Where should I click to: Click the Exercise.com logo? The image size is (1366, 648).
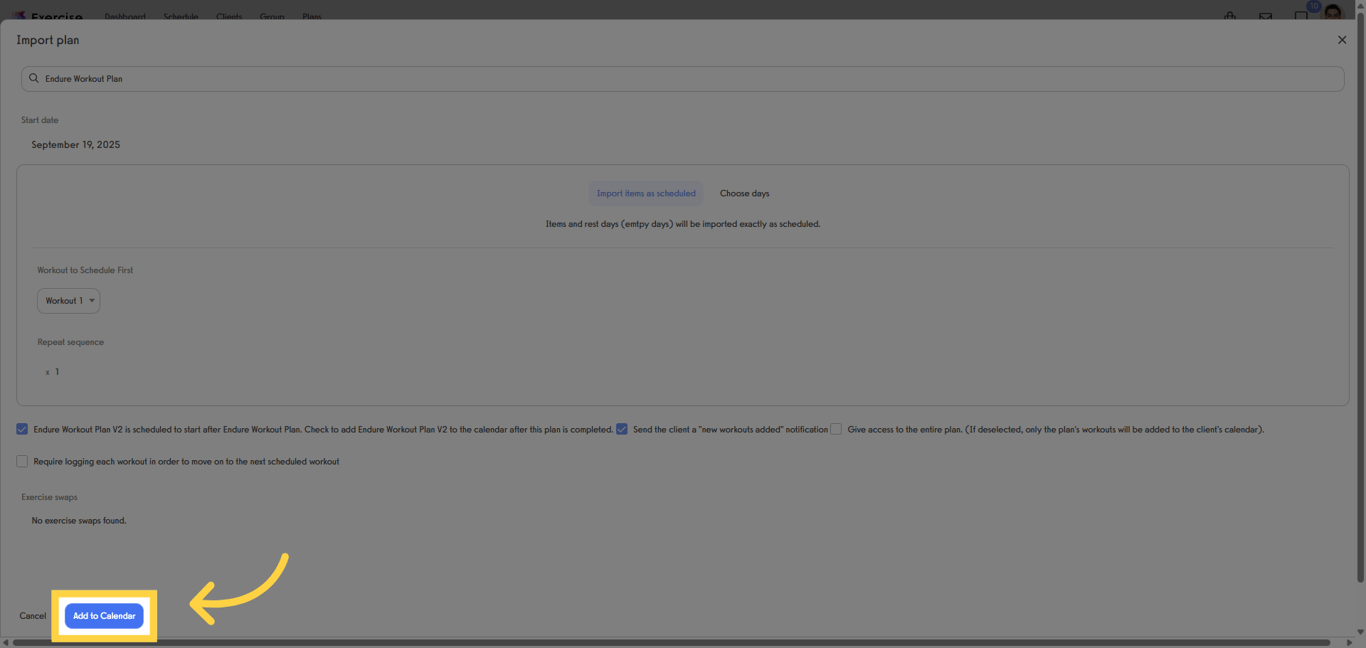(x=43, y=15)
